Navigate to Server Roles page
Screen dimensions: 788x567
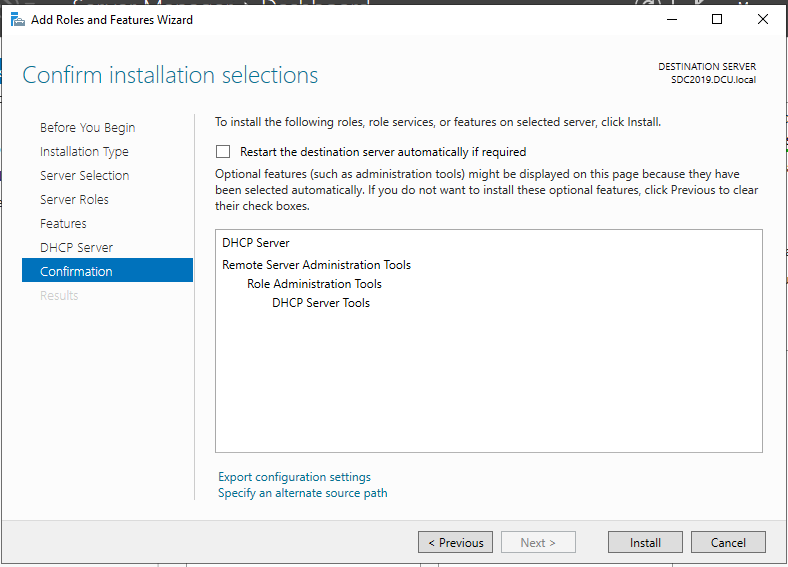[x=74, y=200]
